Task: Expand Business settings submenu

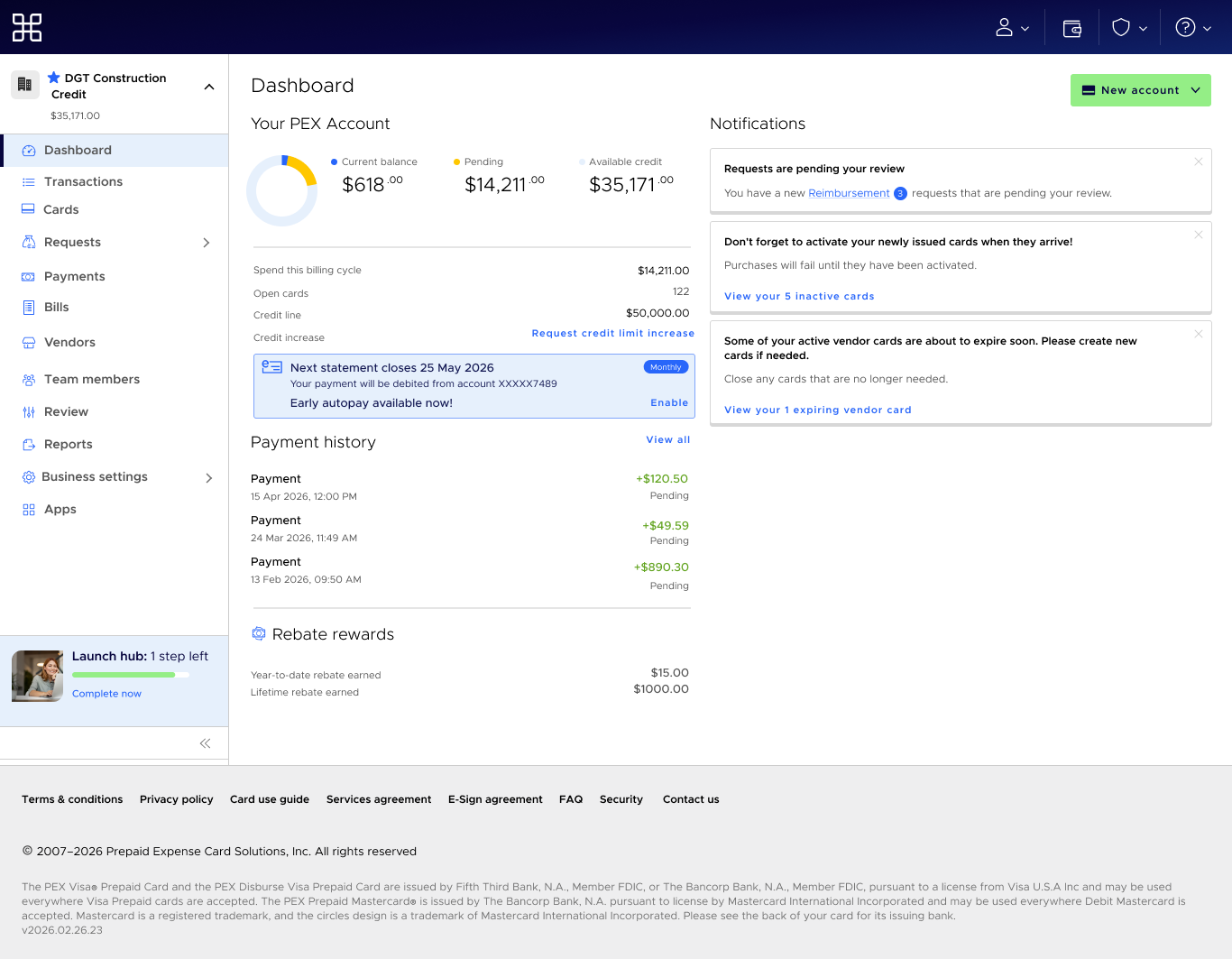Action: (x=208, y=477)
